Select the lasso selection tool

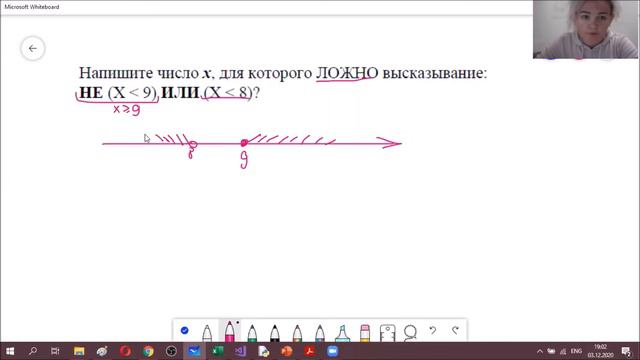410,333
